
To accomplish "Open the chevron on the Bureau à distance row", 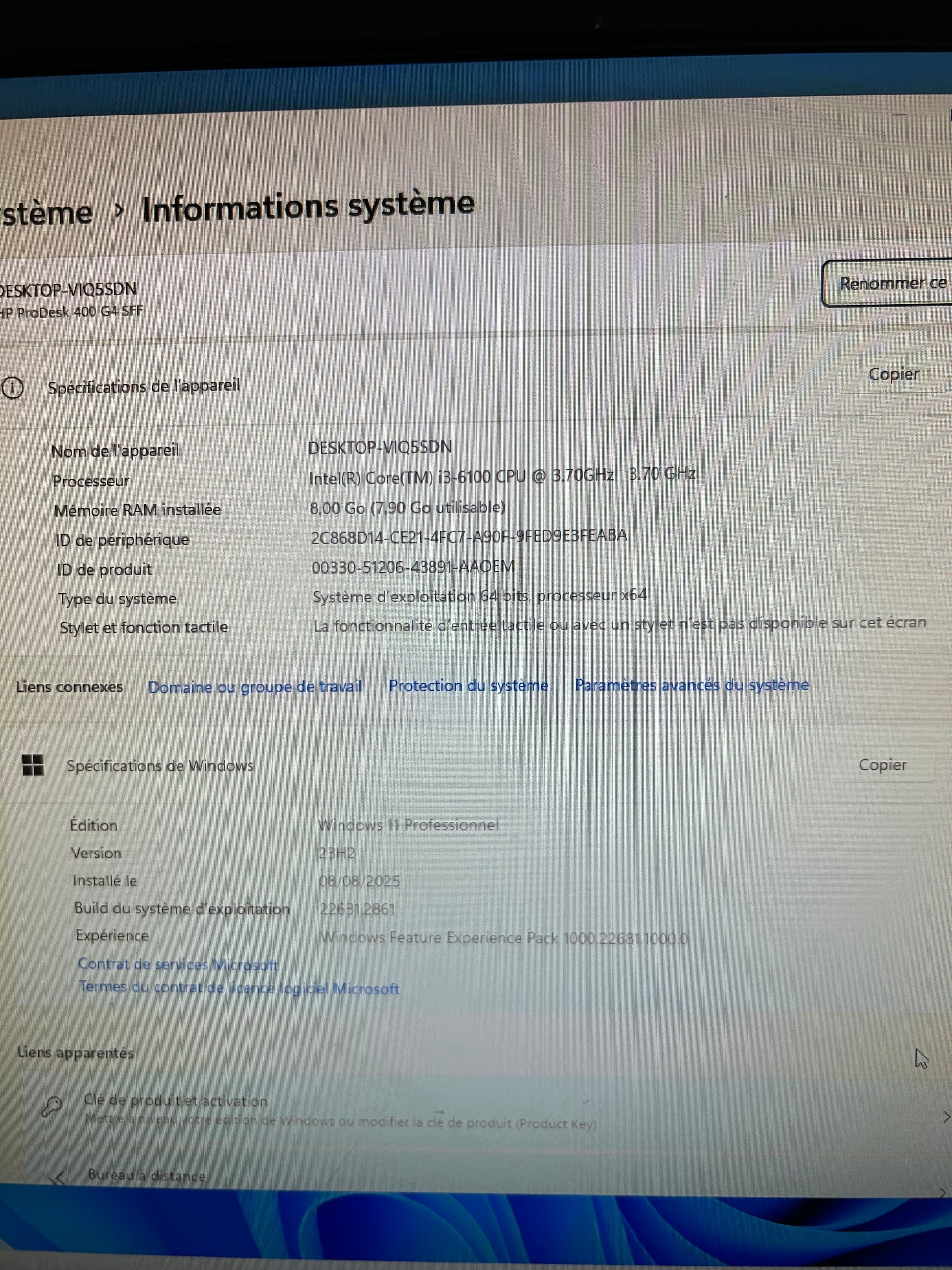I will point(943,1192).
